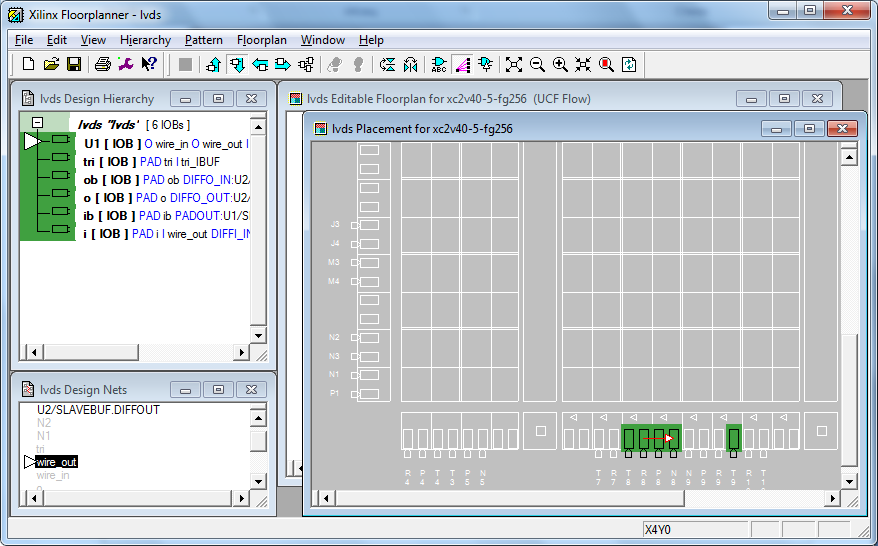Viewport: 878px width, 546px height.
Task: Open a file using the folder icon
Action: coord(51,64)
